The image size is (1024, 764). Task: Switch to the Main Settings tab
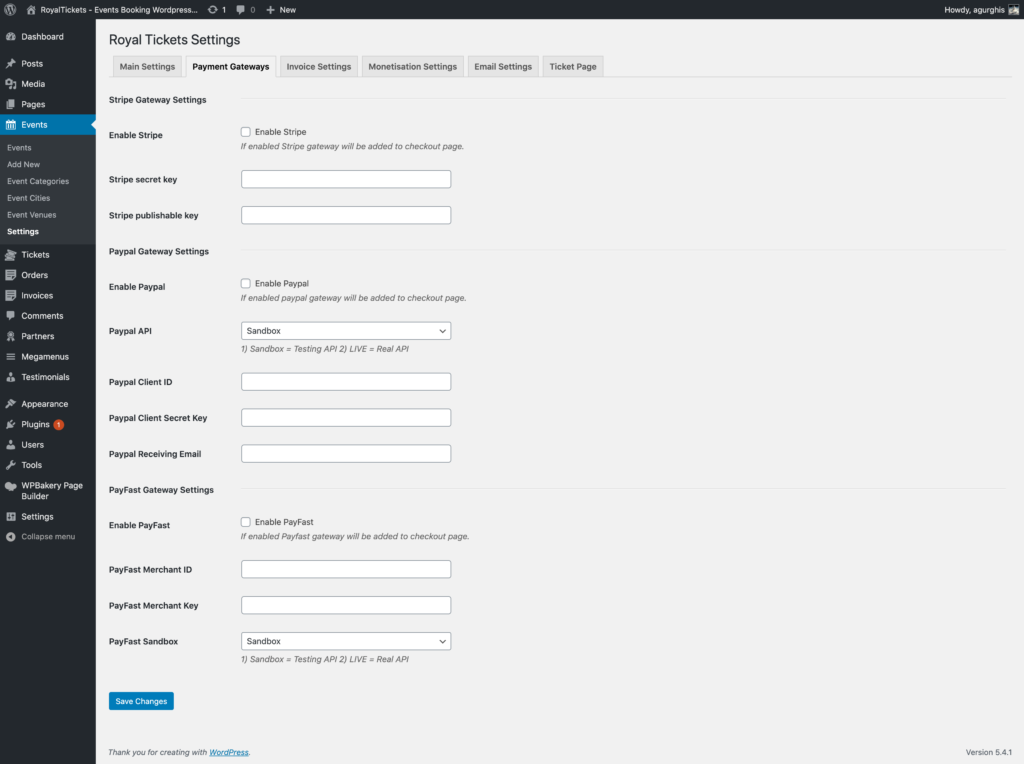click(x=148, y=67)
